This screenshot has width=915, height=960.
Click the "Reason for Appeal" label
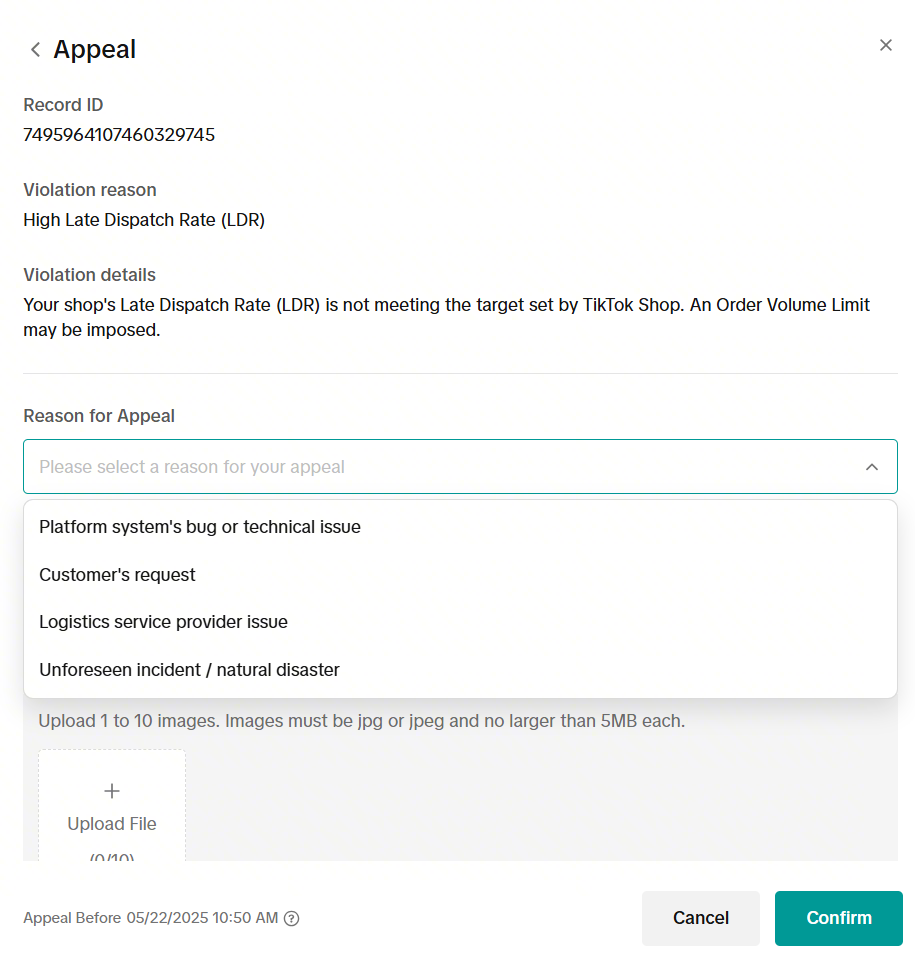click(x=99, y=416)
